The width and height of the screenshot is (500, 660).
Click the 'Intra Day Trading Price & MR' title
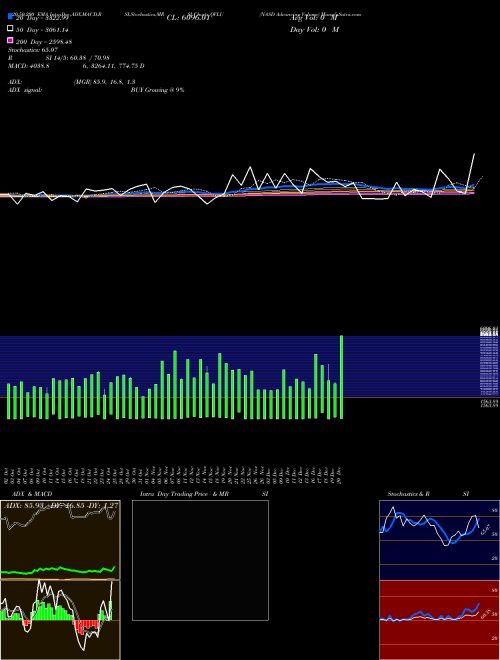[184, 494]
